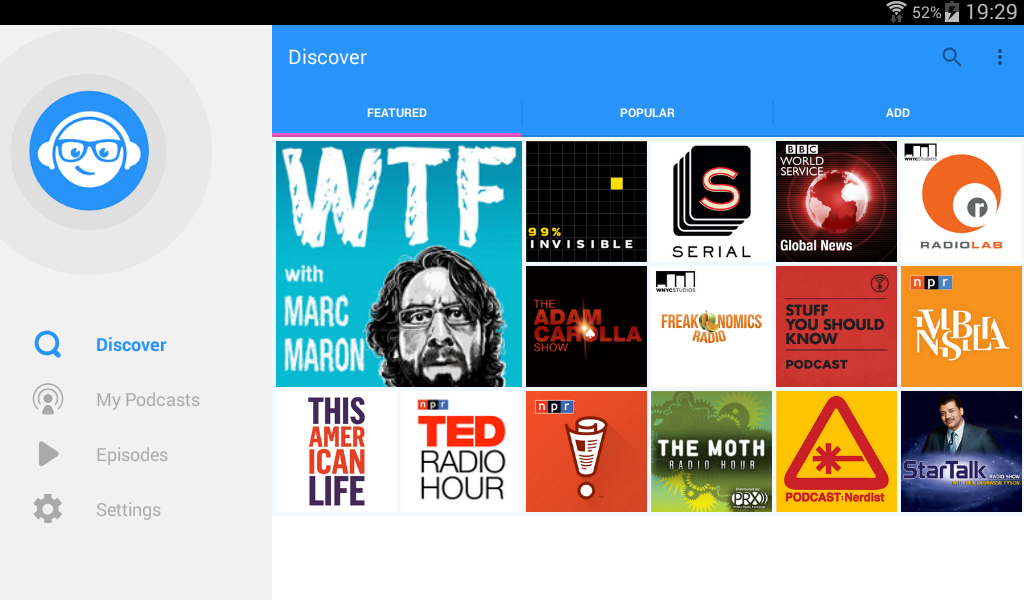Image resolution: width=1024 pixels, height=600 pixels.
Task: Go to My Podcasts in the sidebar
Action: [148, 400]
